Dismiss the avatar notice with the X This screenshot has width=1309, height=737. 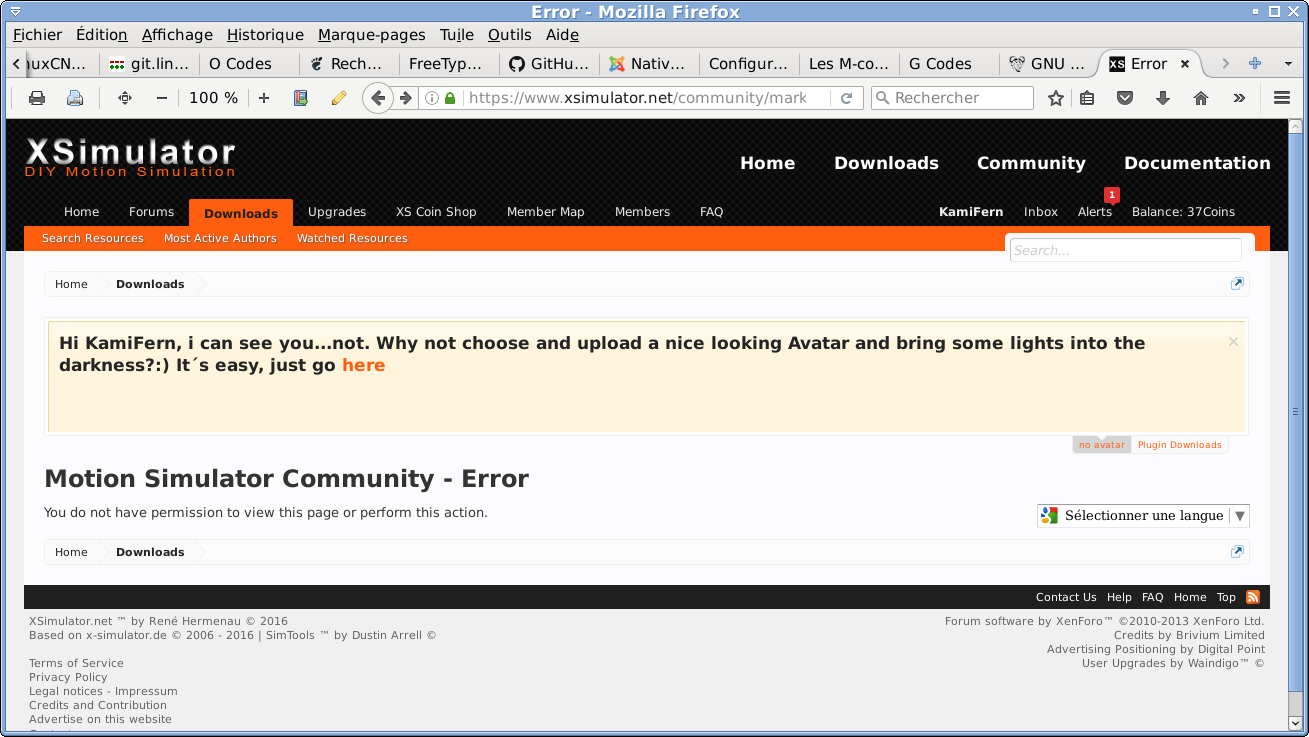pyautogui.click(x=1233, y=342)
